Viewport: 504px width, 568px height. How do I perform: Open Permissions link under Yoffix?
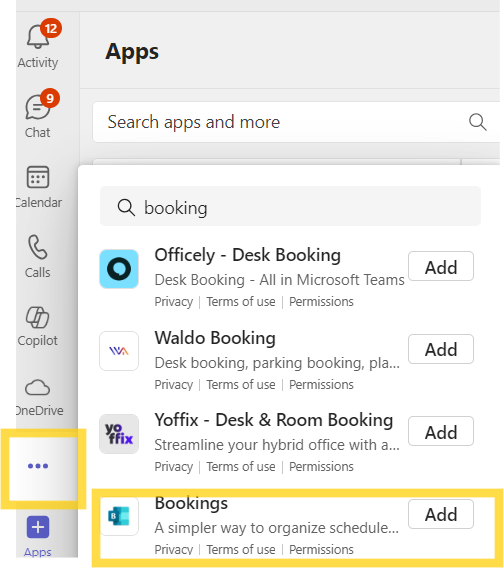click(321, 467)
